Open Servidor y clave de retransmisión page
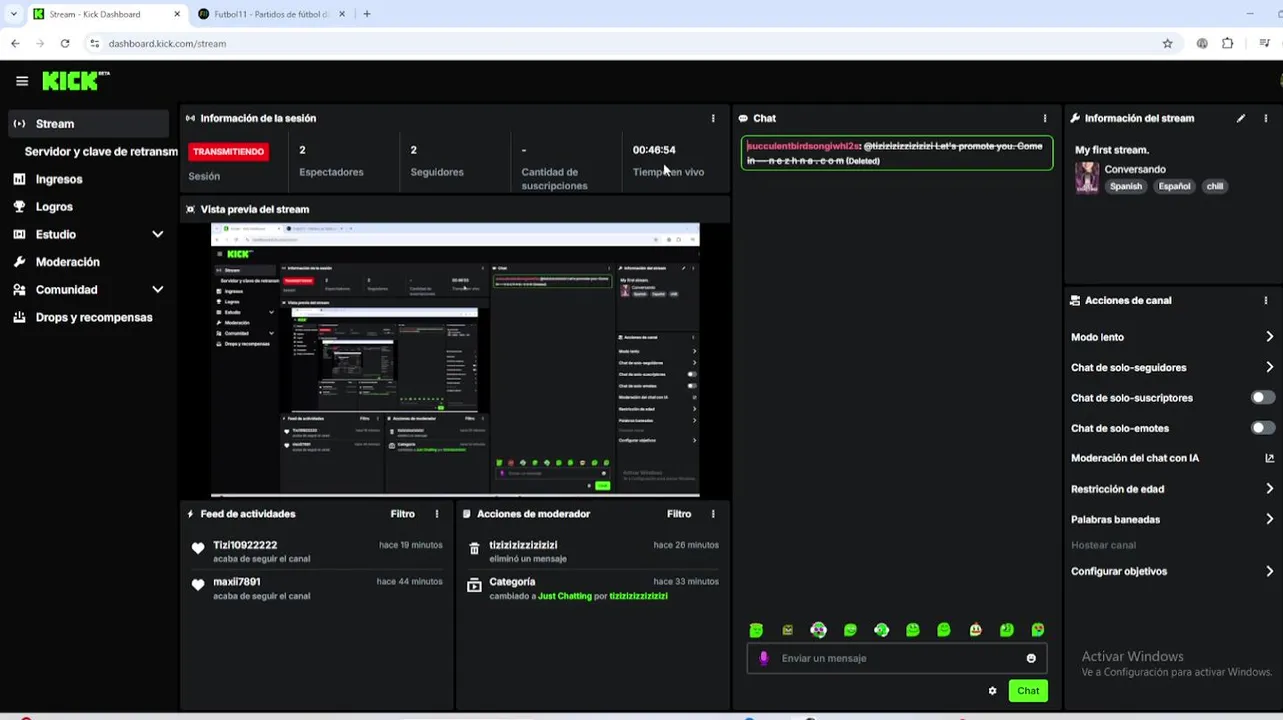Image resolution: width=1283 pixels, height=720 pixels. pyautogui.click(x=100, y=151)
